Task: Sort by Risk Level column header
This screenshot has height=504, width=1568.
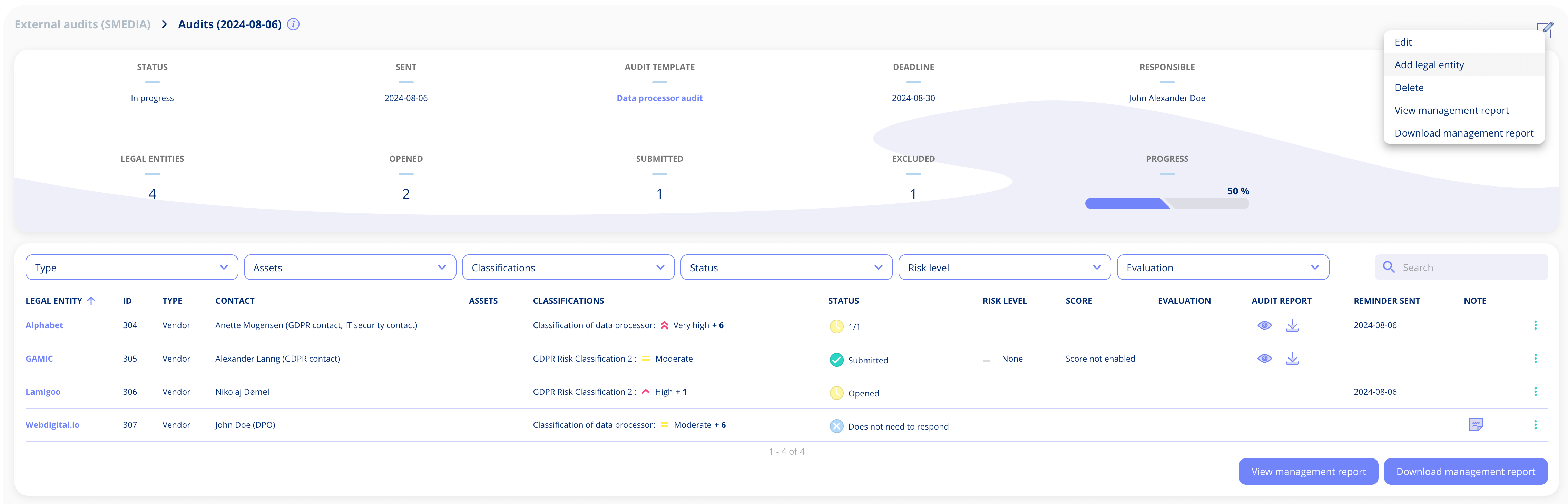Action: coord(1004,300)
